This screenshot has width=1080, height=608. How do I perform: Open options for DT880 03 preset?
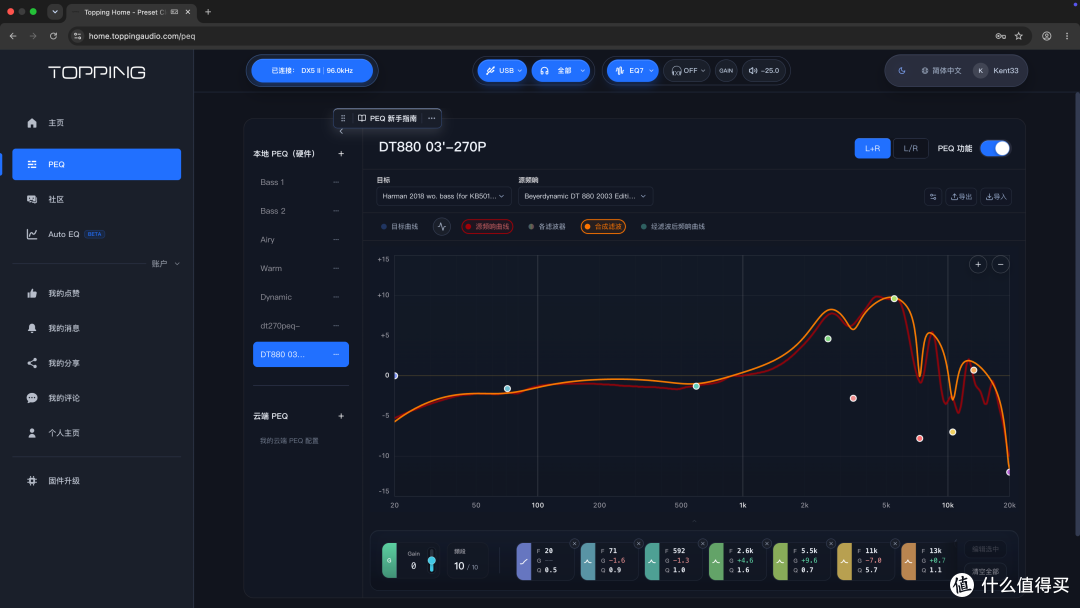[x=336, y=355]
